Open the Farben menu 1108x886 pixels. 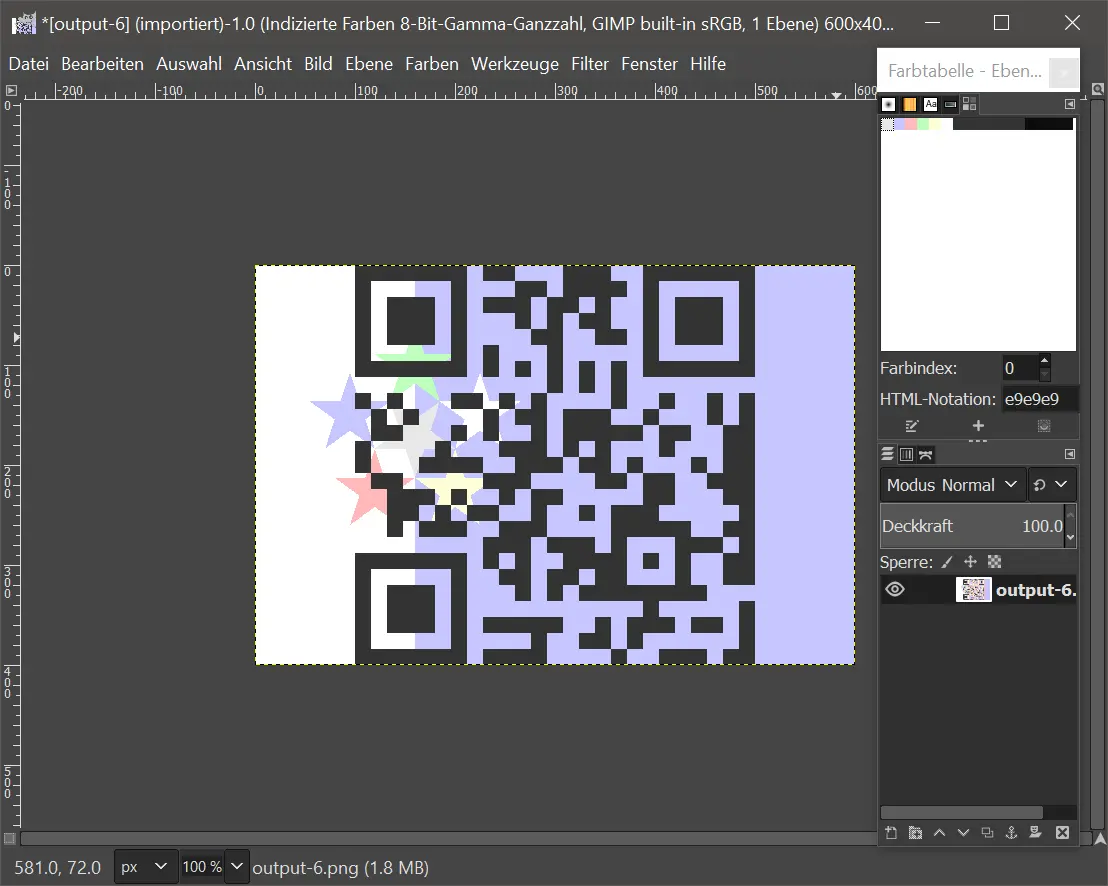(431, 64)
